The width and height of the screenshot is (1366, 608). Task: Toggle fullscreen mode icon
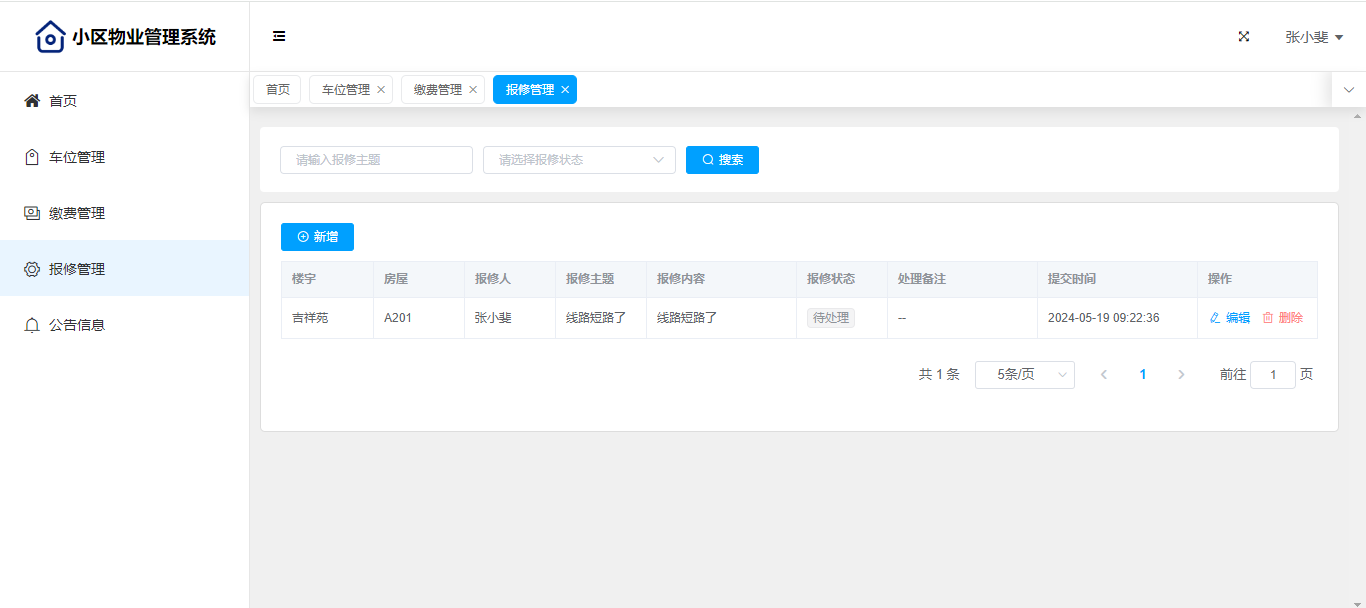pos(1244,37)
